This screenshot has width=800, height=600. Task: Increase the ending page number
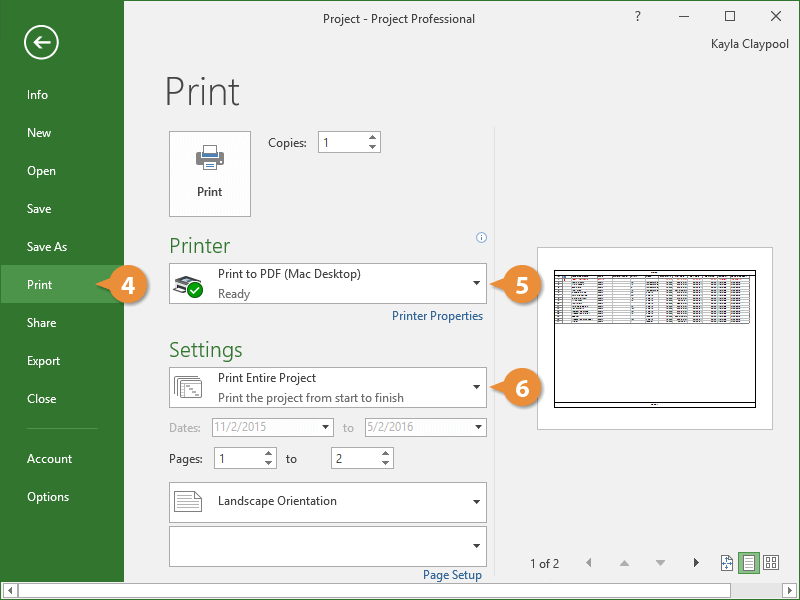pyautogui.click(x=385, y=453)
